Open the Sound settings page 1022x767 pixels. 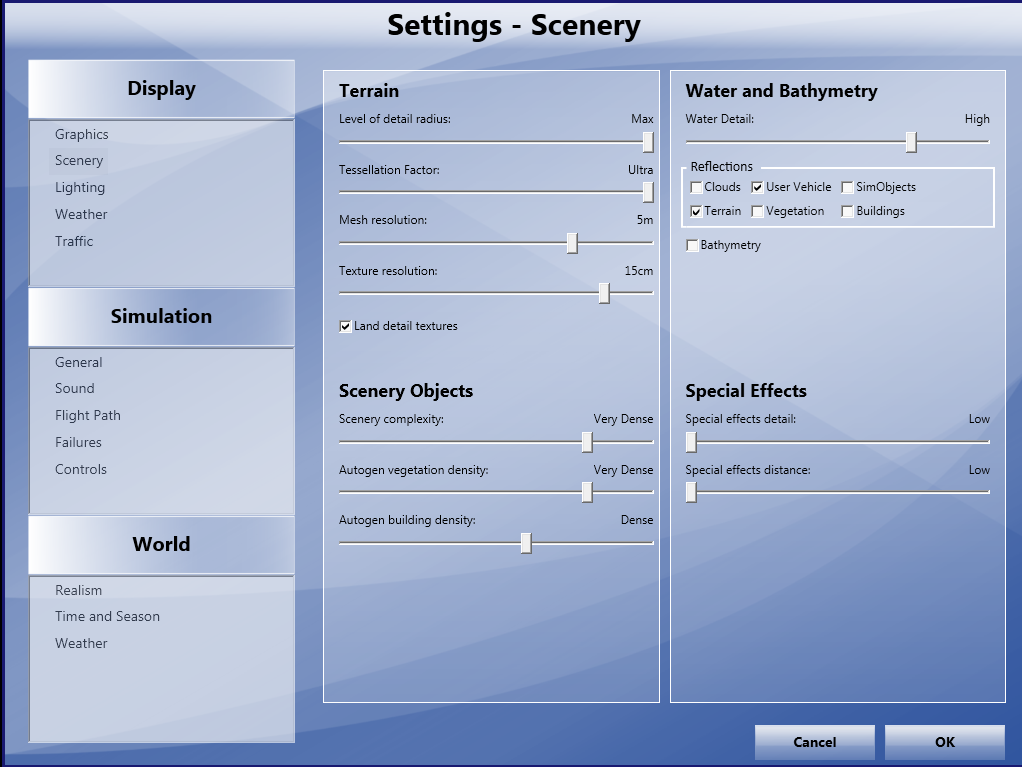tap(74, 388)
